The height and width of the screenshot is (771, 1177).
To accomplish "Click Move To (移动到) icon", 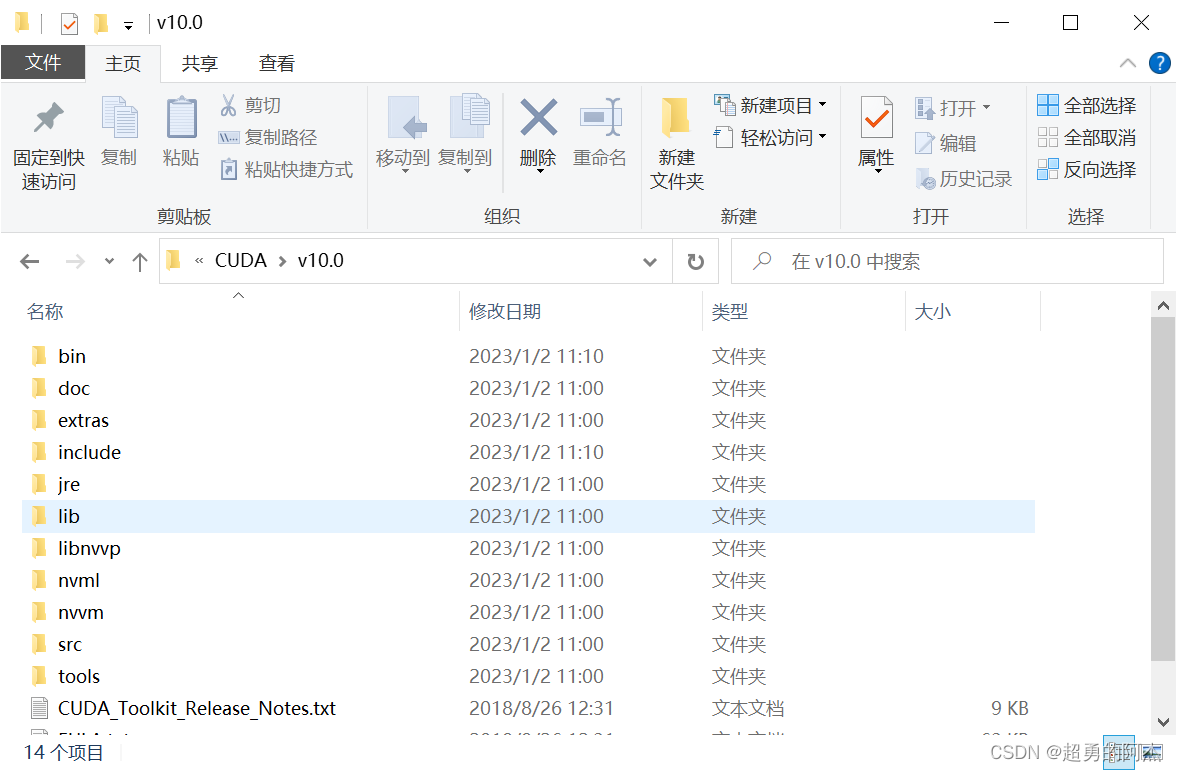I will tap(406, 118).
